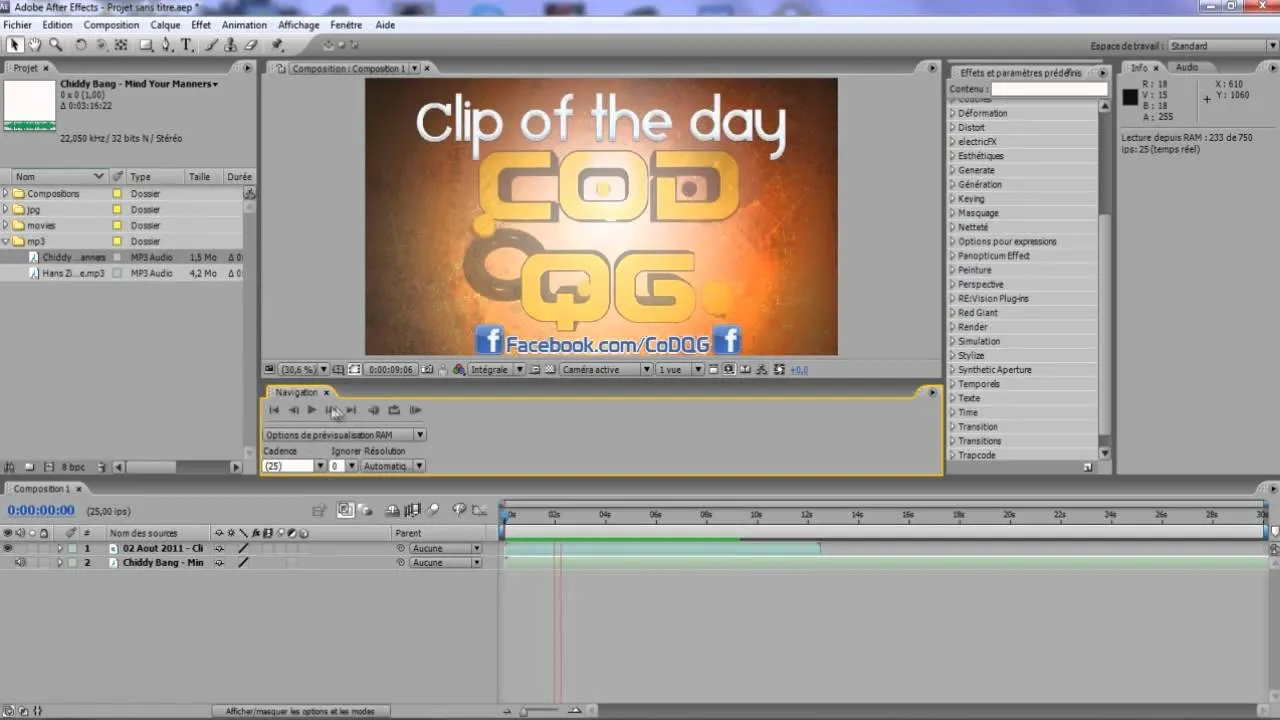Select the Rectangle shape tool

coord(146,45)
